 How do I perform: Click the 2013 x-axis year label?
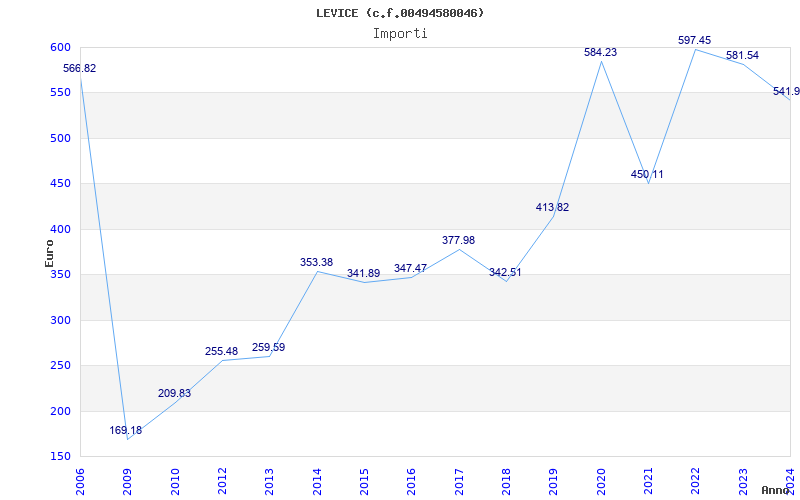coord(269,481)
